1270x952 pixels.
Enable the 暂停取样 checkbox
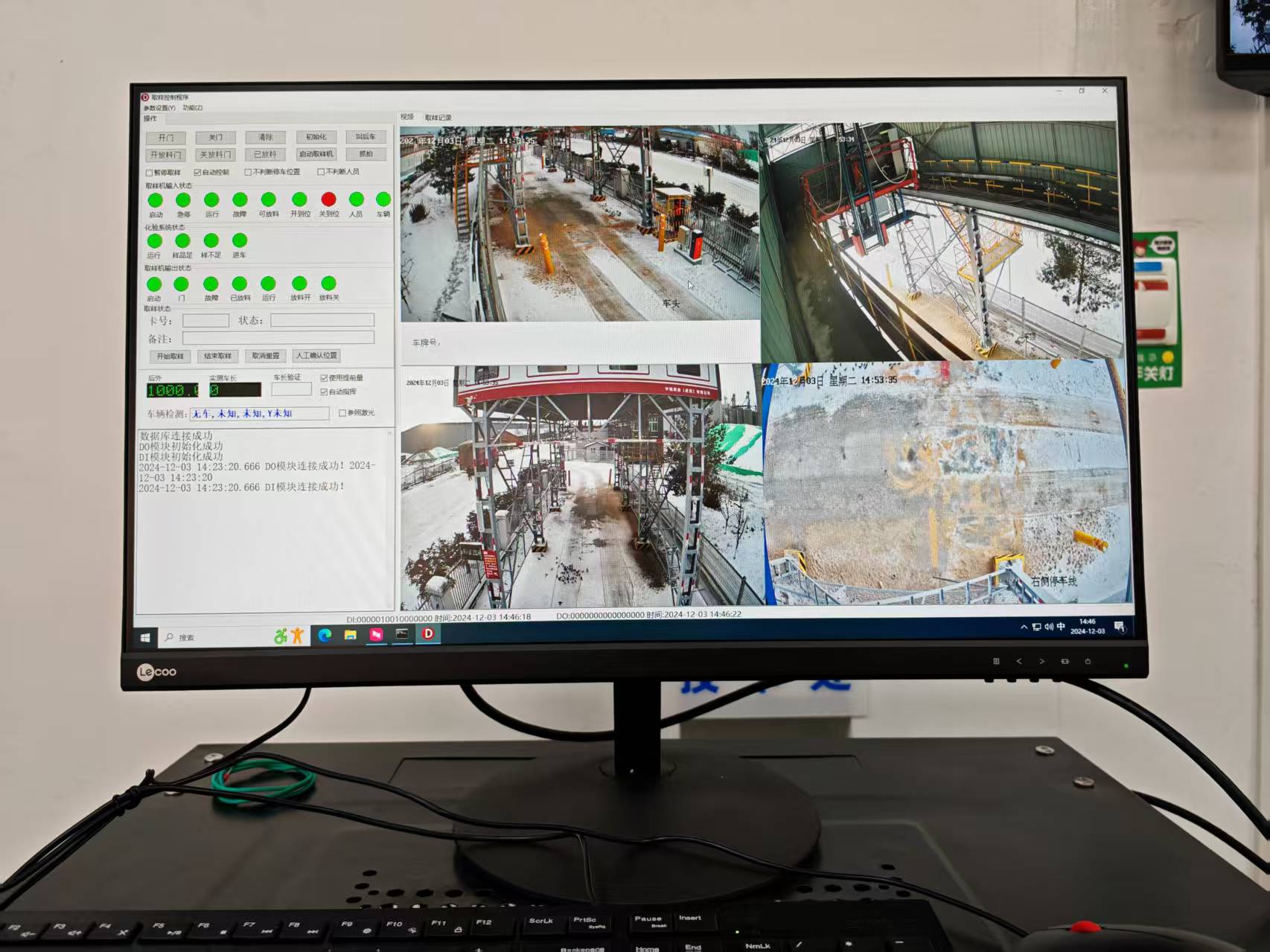pos(150,173)
